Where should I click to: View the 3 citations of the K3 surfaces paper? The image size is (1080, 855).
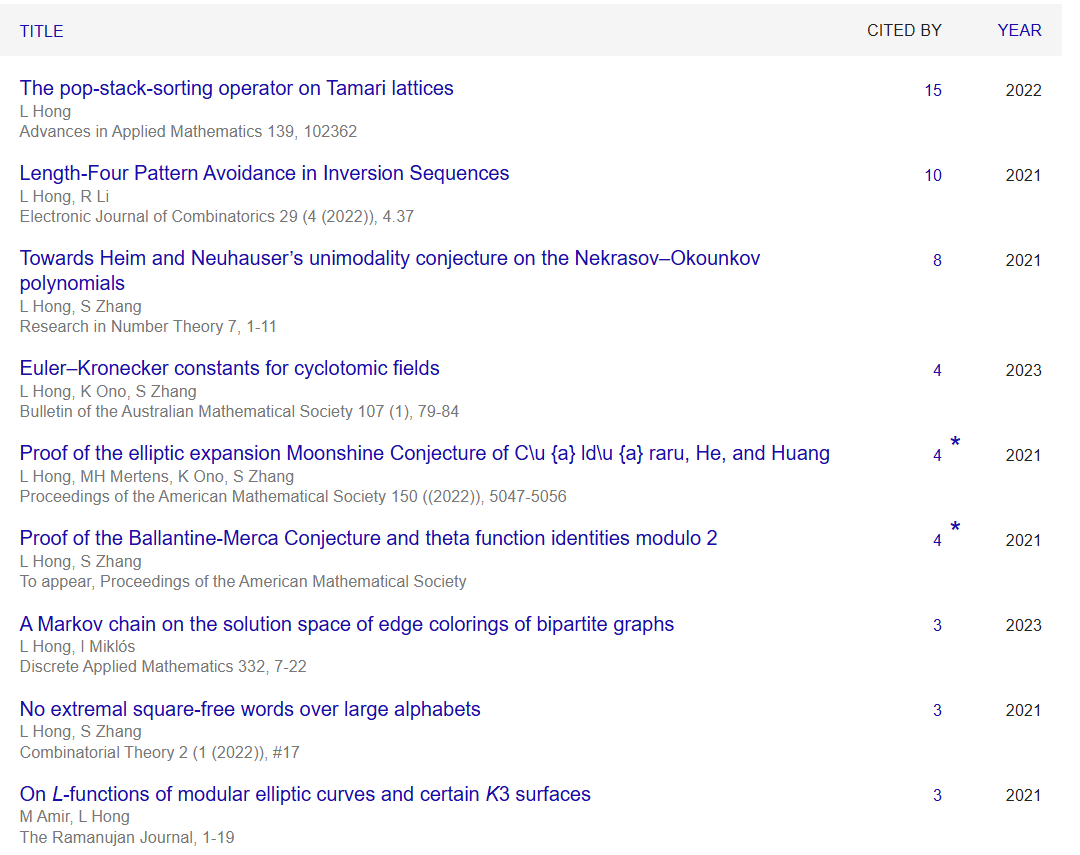pyautogui.click(x=937, y=795)
